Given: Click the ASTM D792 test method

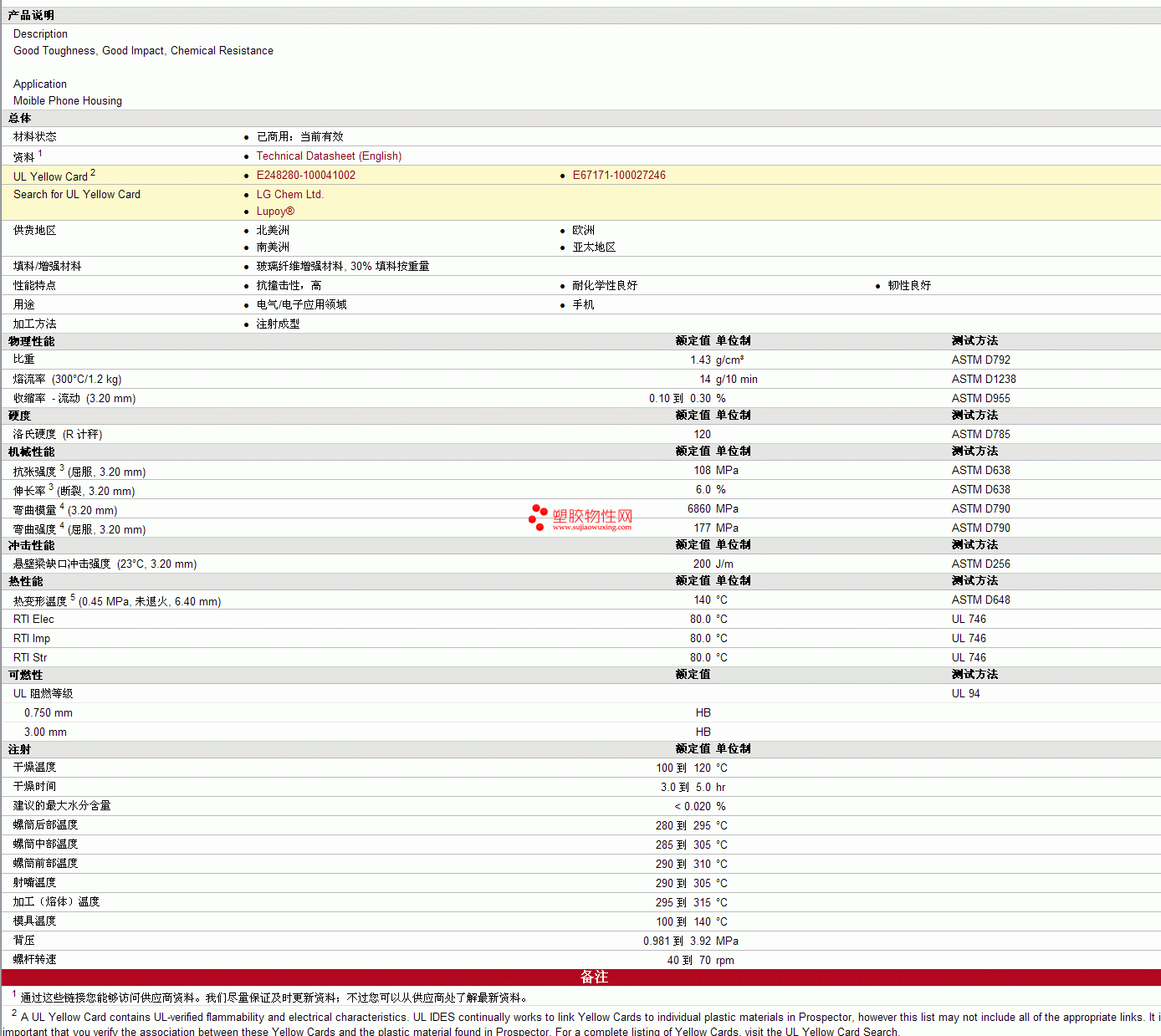Looking at the screenshot, I should point(980,360).
